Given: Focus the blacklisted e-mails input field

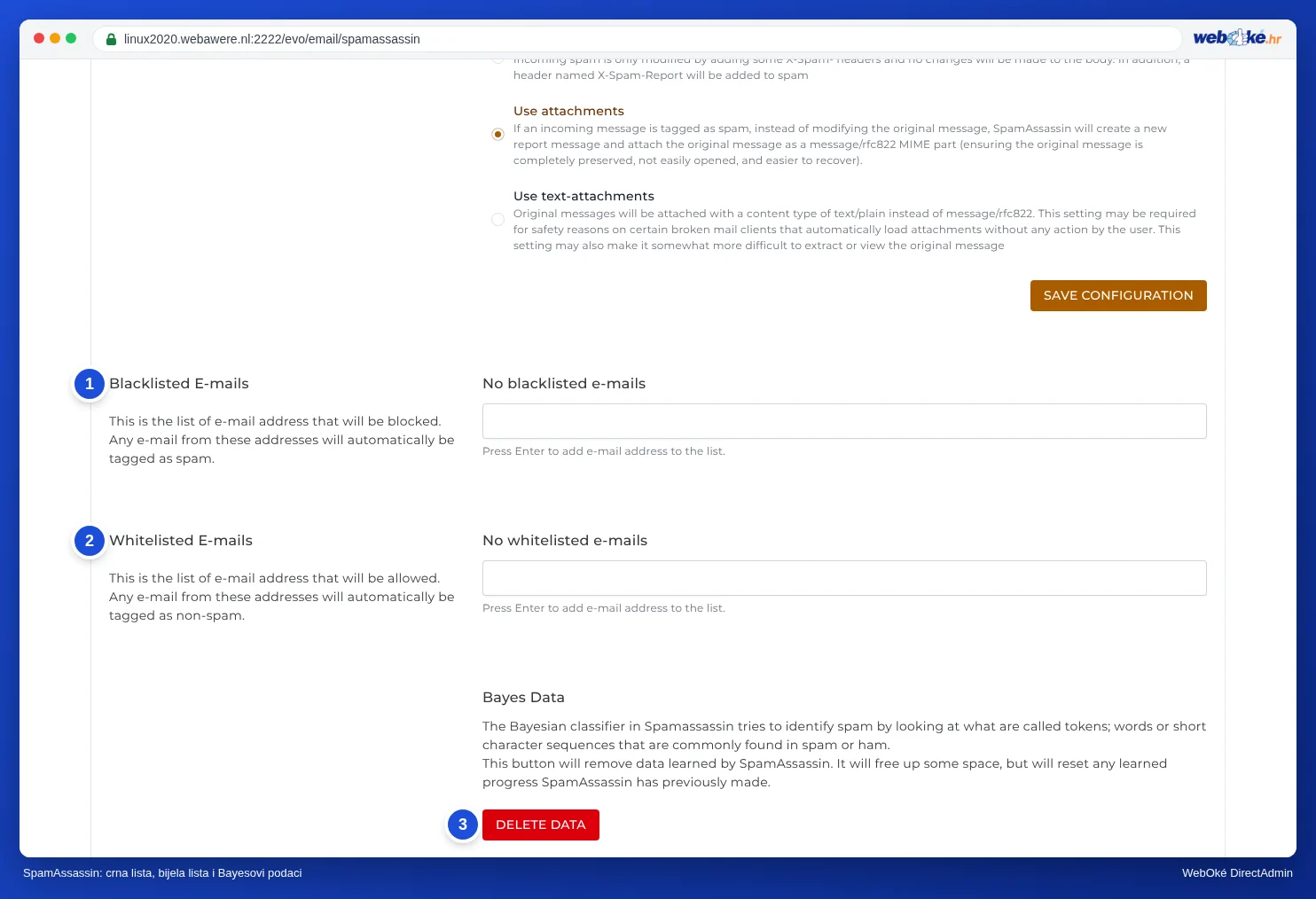Looking at the screenshot, I should pyautogui.click(x=844, y=421).
